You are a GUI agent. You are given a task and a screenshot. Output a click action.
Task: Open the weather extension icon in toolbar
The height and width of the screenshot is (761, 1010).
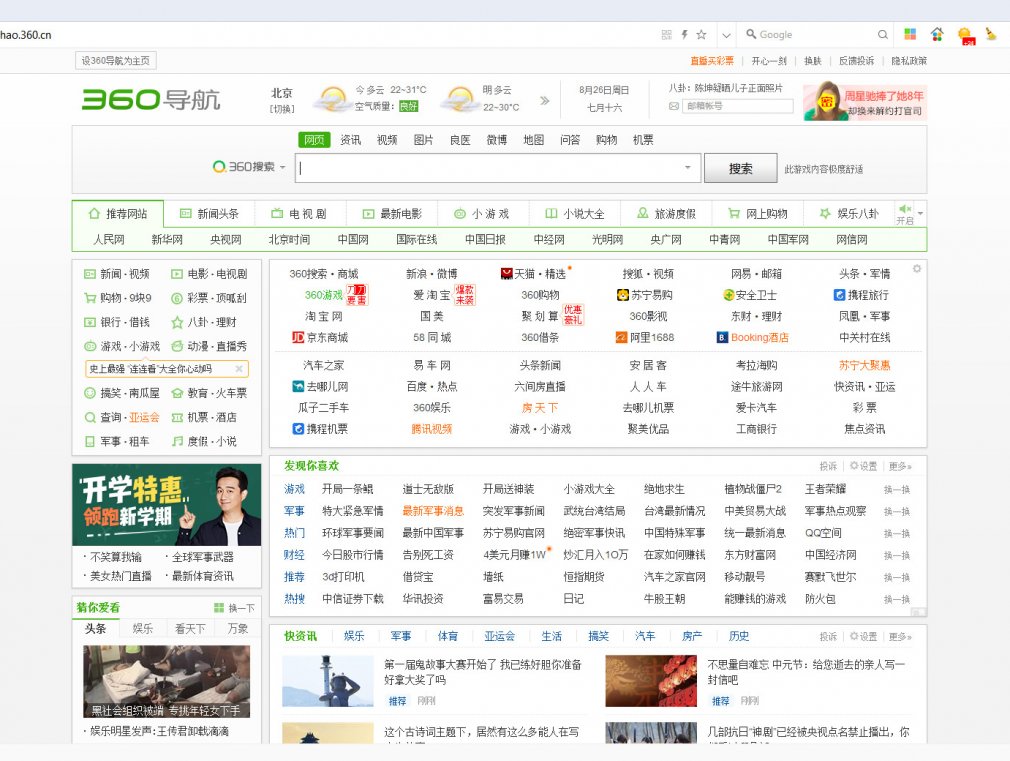click(966, 35)
